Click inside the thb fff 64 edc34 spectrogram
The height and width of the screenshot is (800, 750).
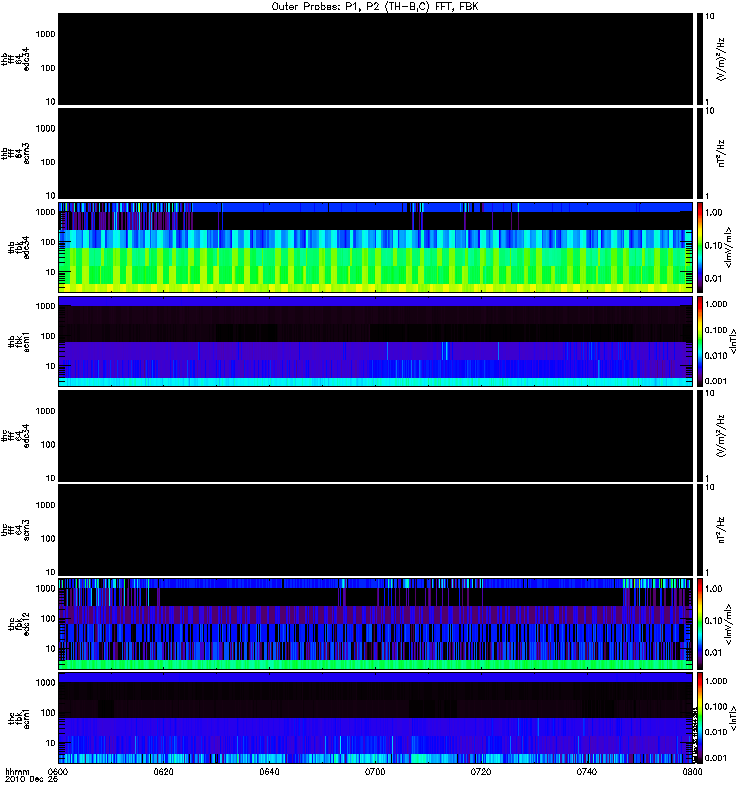[x=375, y=59]
